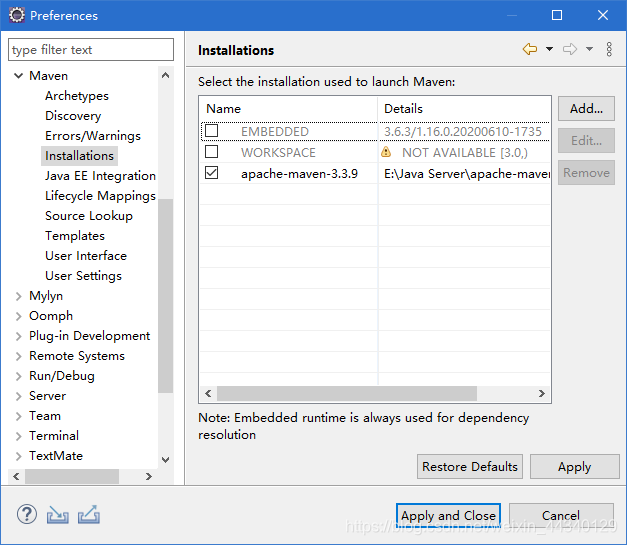The height and width of the screenshot is (545, 627).
Task: Click the warning icon in WORKSPACE row
Action: 386,152
